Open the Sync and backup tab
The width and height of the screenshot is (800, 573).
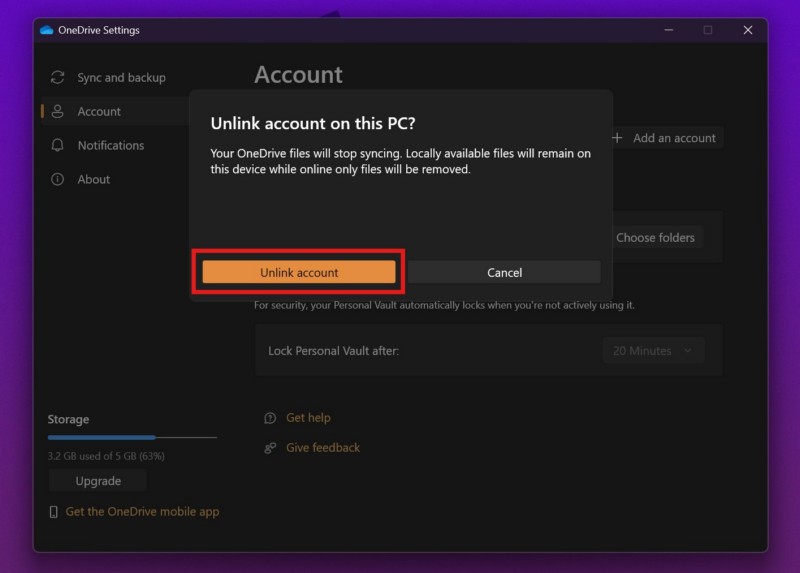pyautogui.click(x=121, y=77)
